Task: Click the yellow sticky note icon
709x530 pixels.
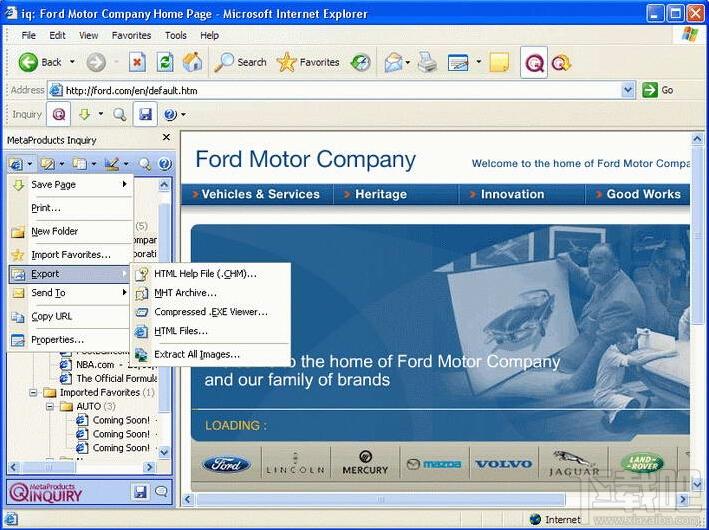Action: [x=499, y=62]
